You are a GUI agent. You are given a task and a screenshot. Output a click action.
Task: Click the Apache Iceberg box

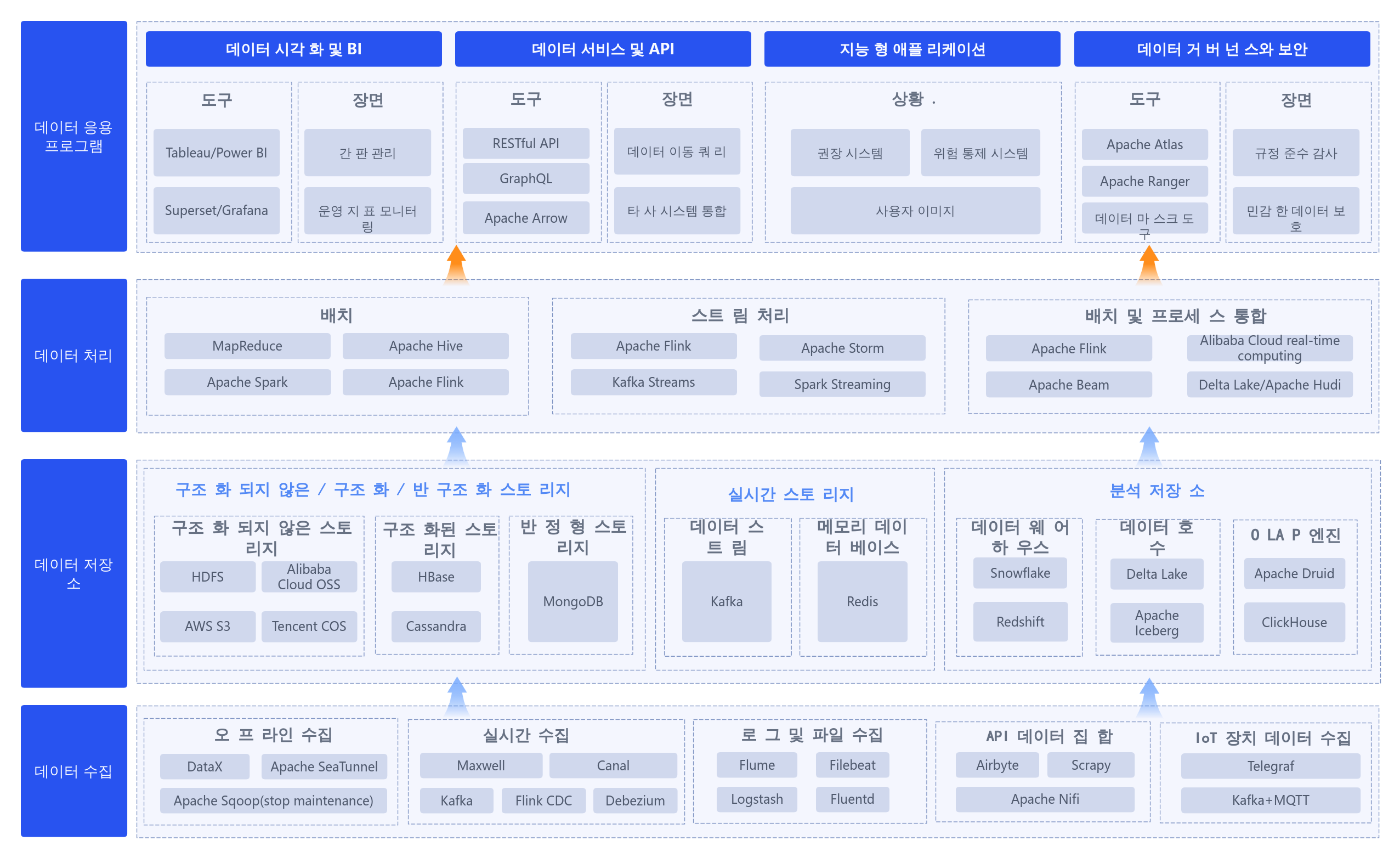point(1157,623)
